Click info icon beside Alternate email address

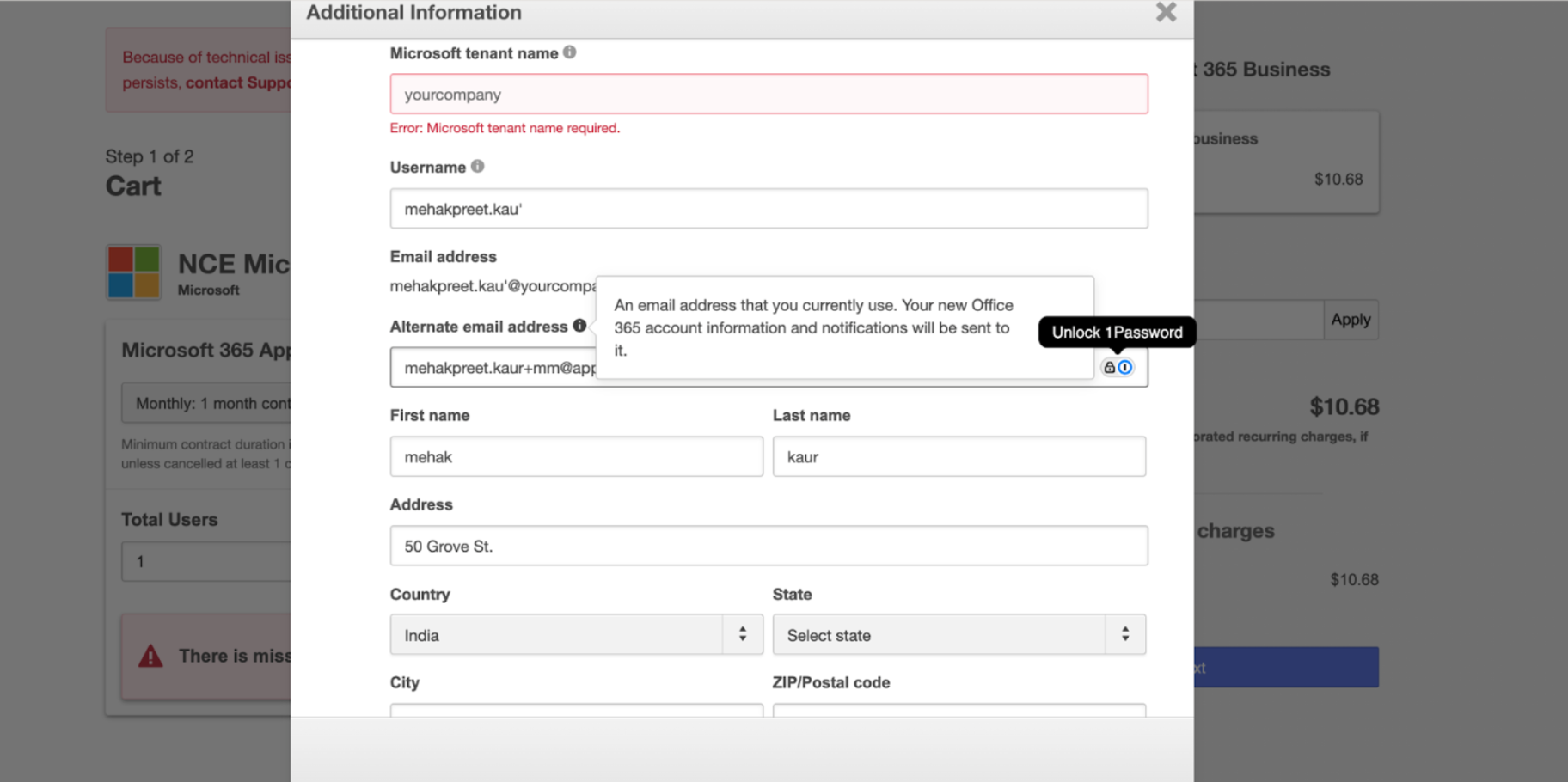(580, 326)
